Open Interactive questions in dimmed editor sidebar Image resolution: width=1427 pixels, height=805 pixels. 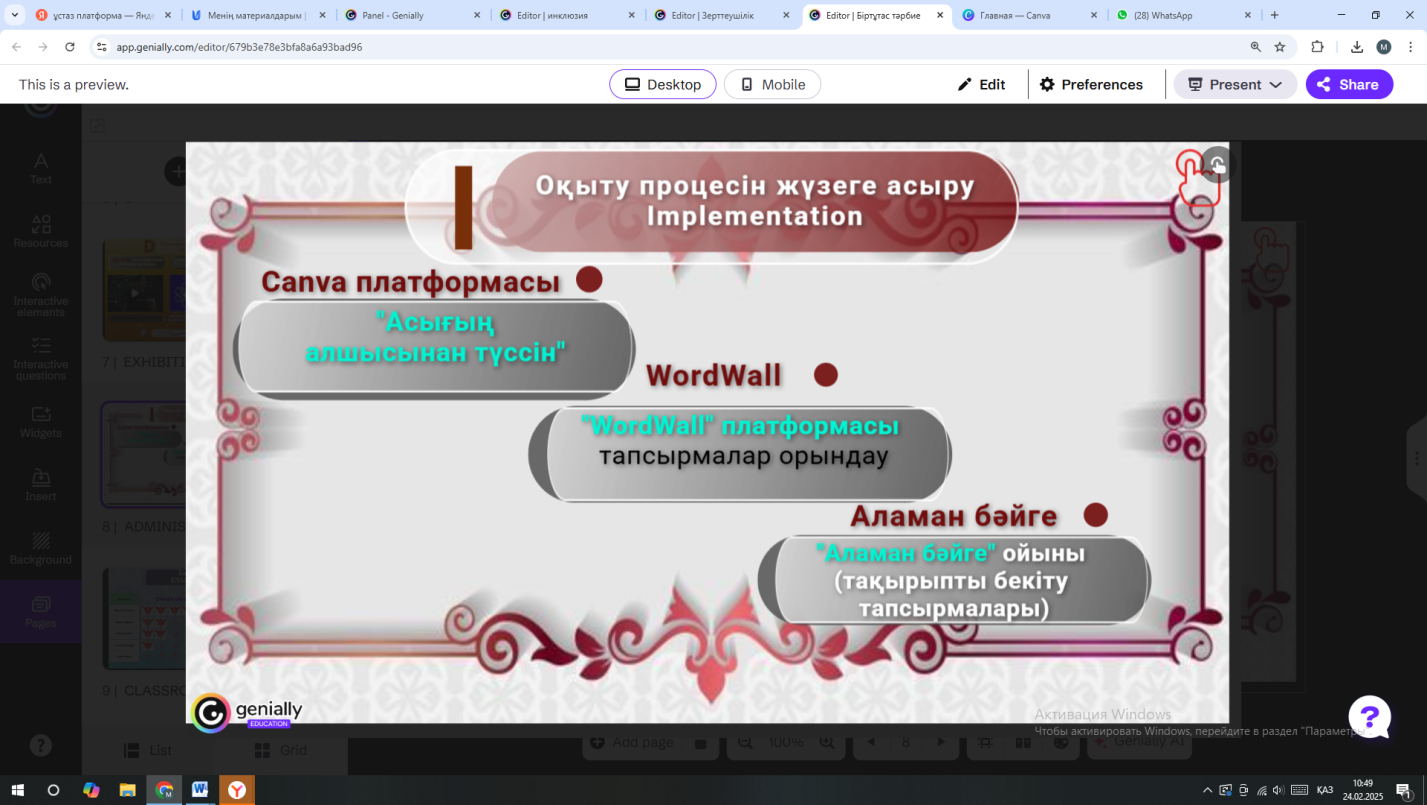41,358
